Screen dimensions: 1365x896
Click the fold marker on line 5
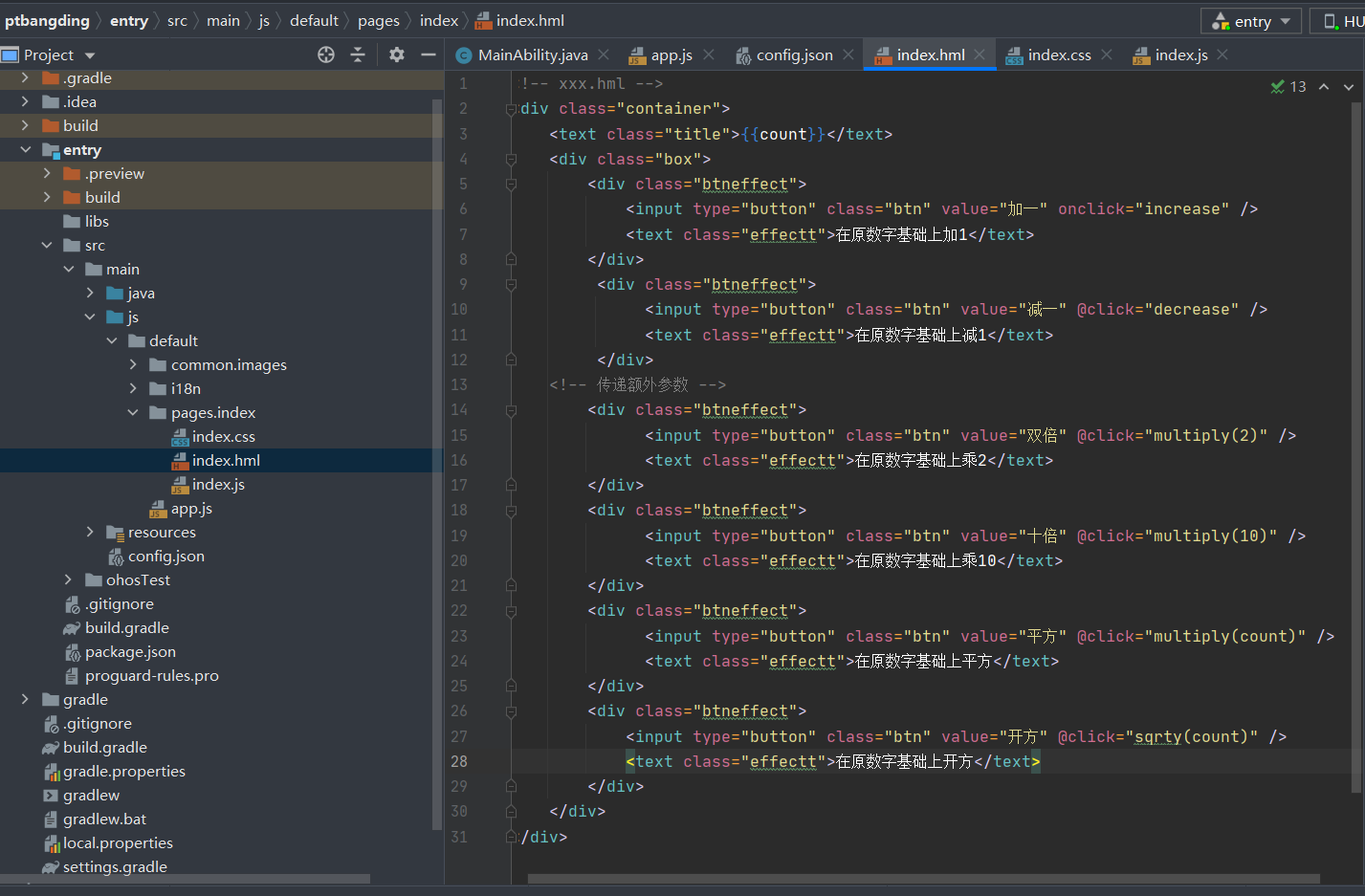click(511, 184)
